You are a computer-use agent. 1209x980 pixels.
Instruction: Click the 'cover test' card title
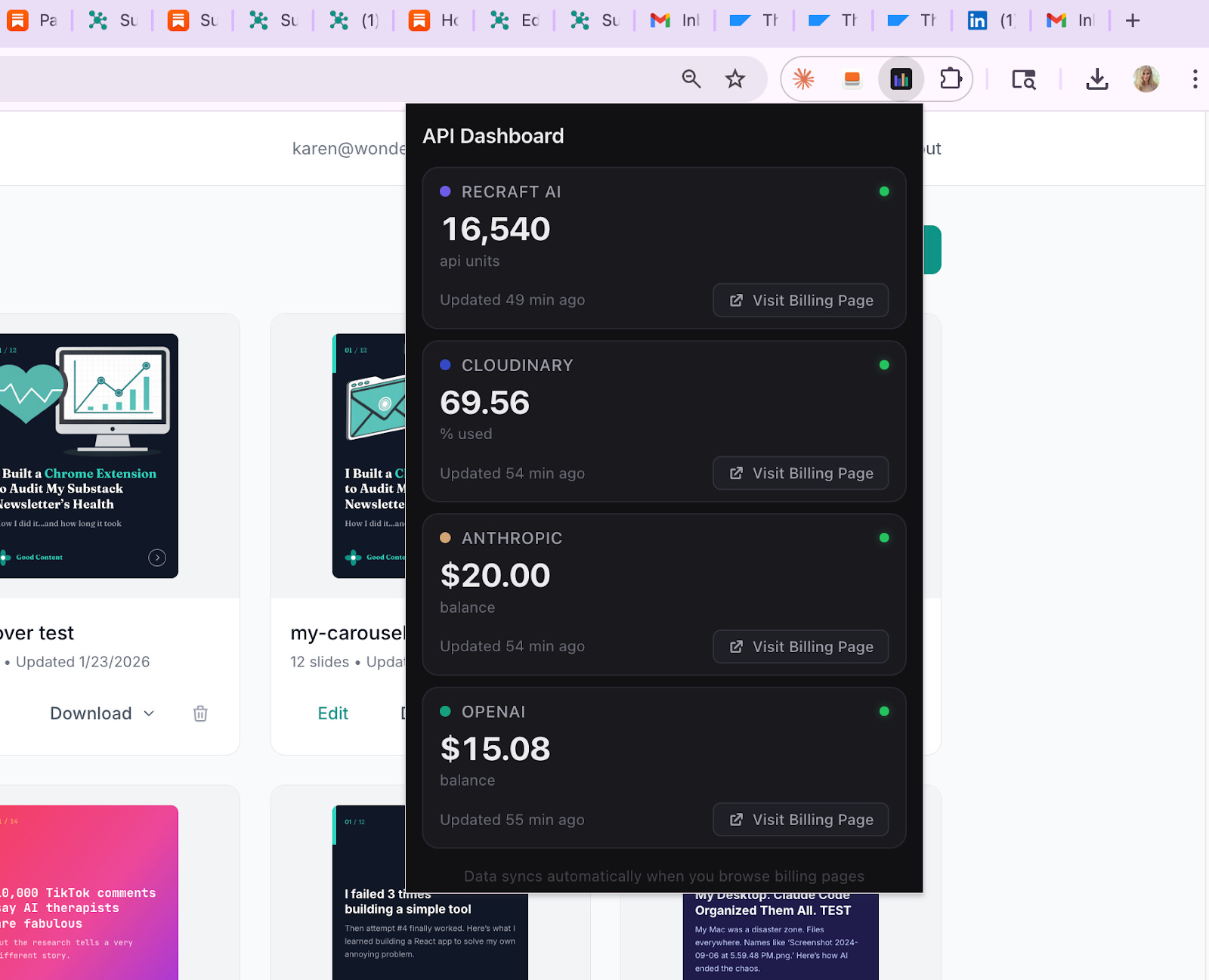[36, 633]
